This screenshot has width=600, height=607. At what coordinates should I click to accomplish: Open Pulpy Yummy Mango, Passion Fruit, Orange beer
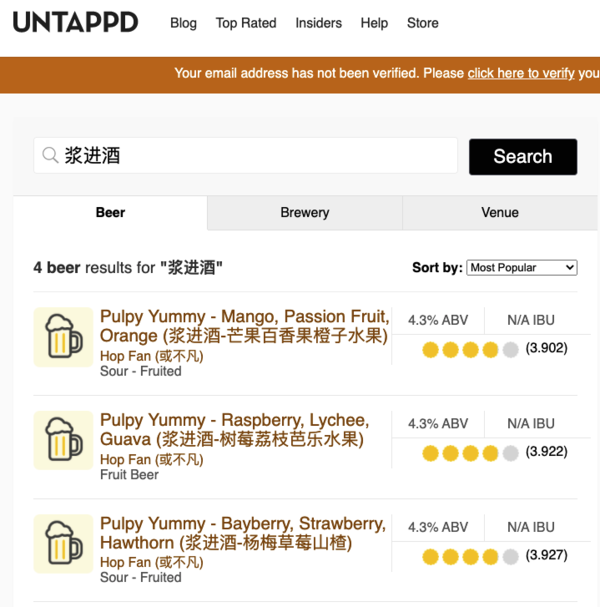point(245,326)
